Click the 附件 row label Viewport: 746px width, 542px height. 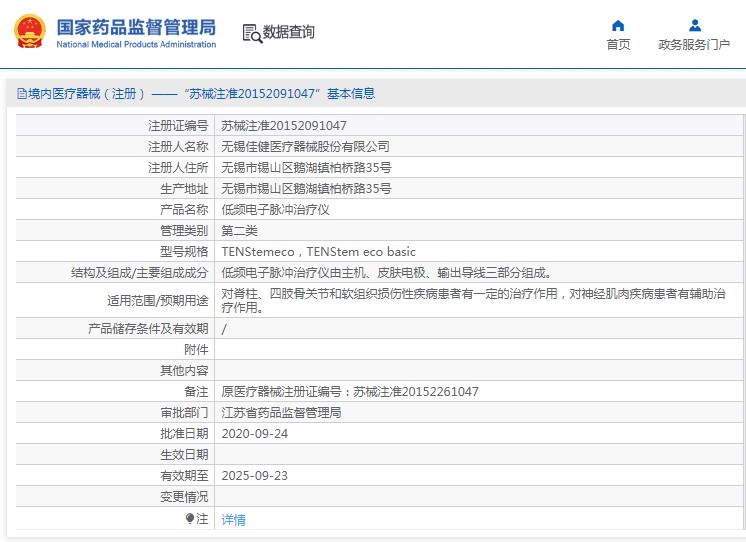coord(196,350)
